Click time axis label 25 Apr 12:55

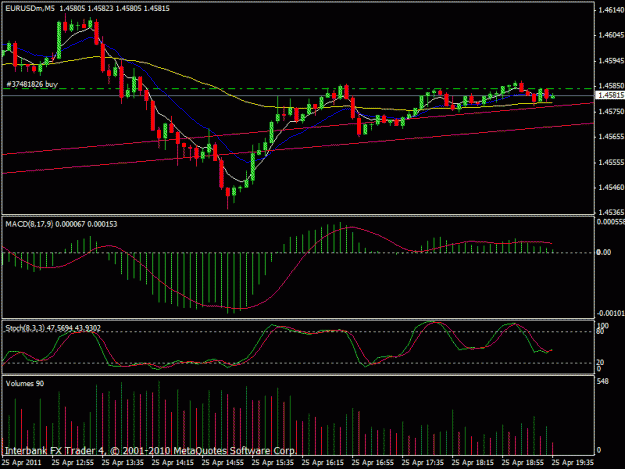(x=73, y=462)
